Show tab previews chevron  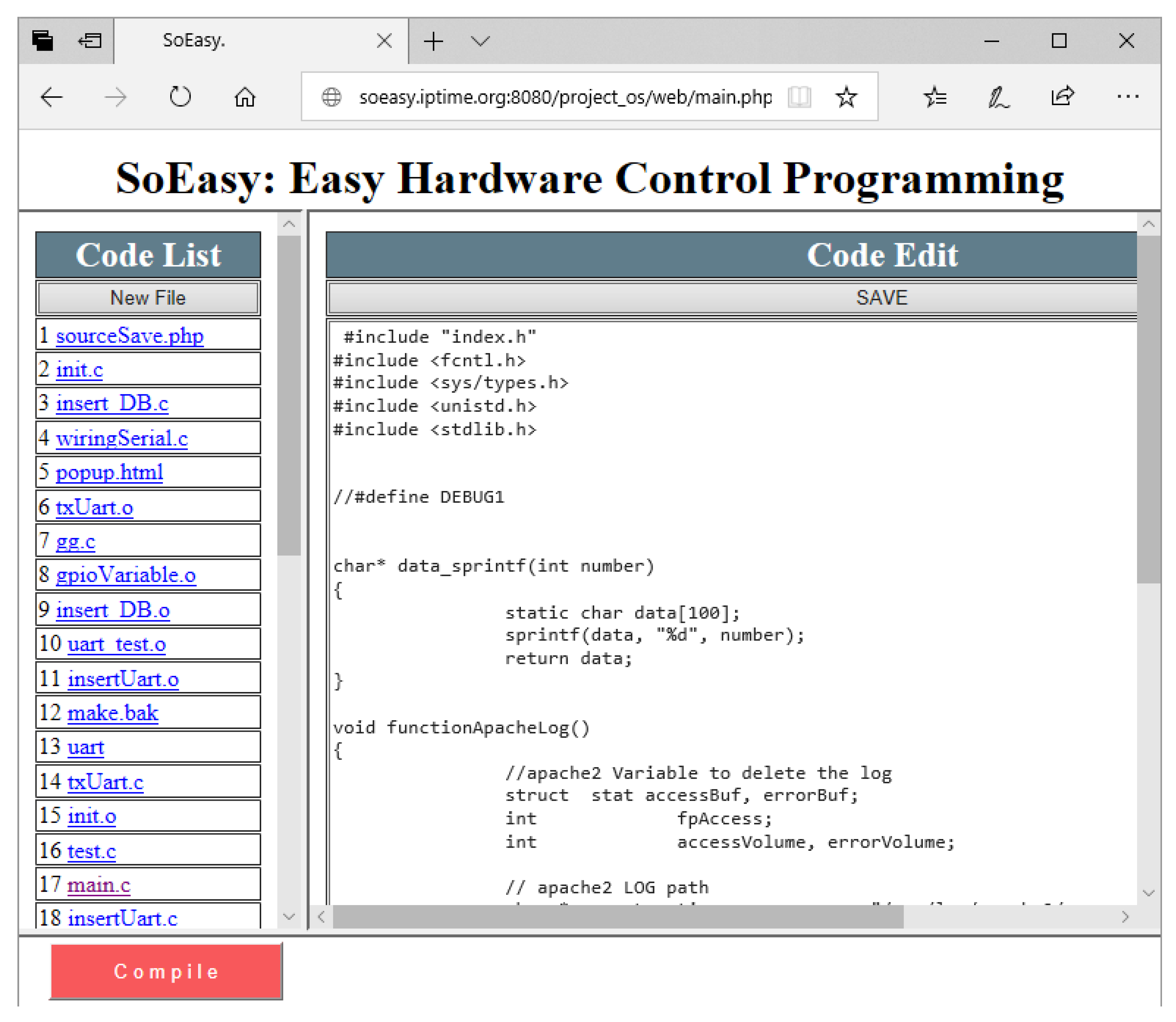[x=480, y=41]
